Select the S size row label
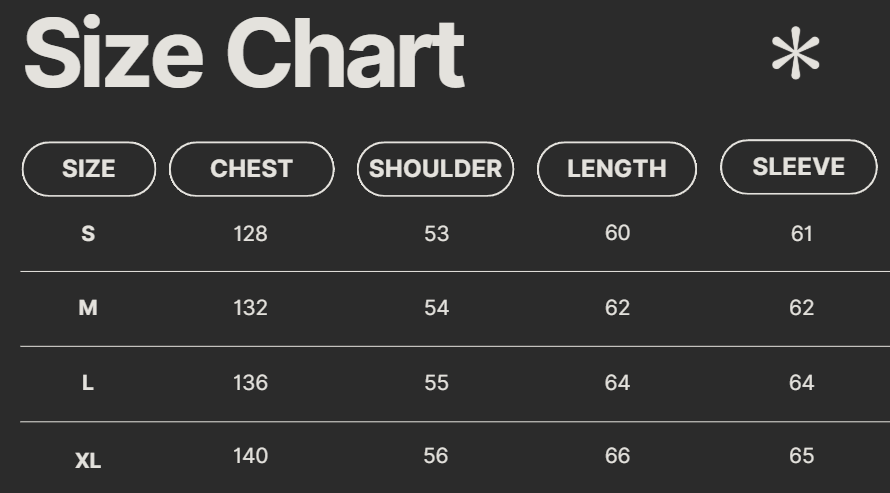Image resolution: width=890 pixels, height=493 pixels. click(x=88, y=234)
